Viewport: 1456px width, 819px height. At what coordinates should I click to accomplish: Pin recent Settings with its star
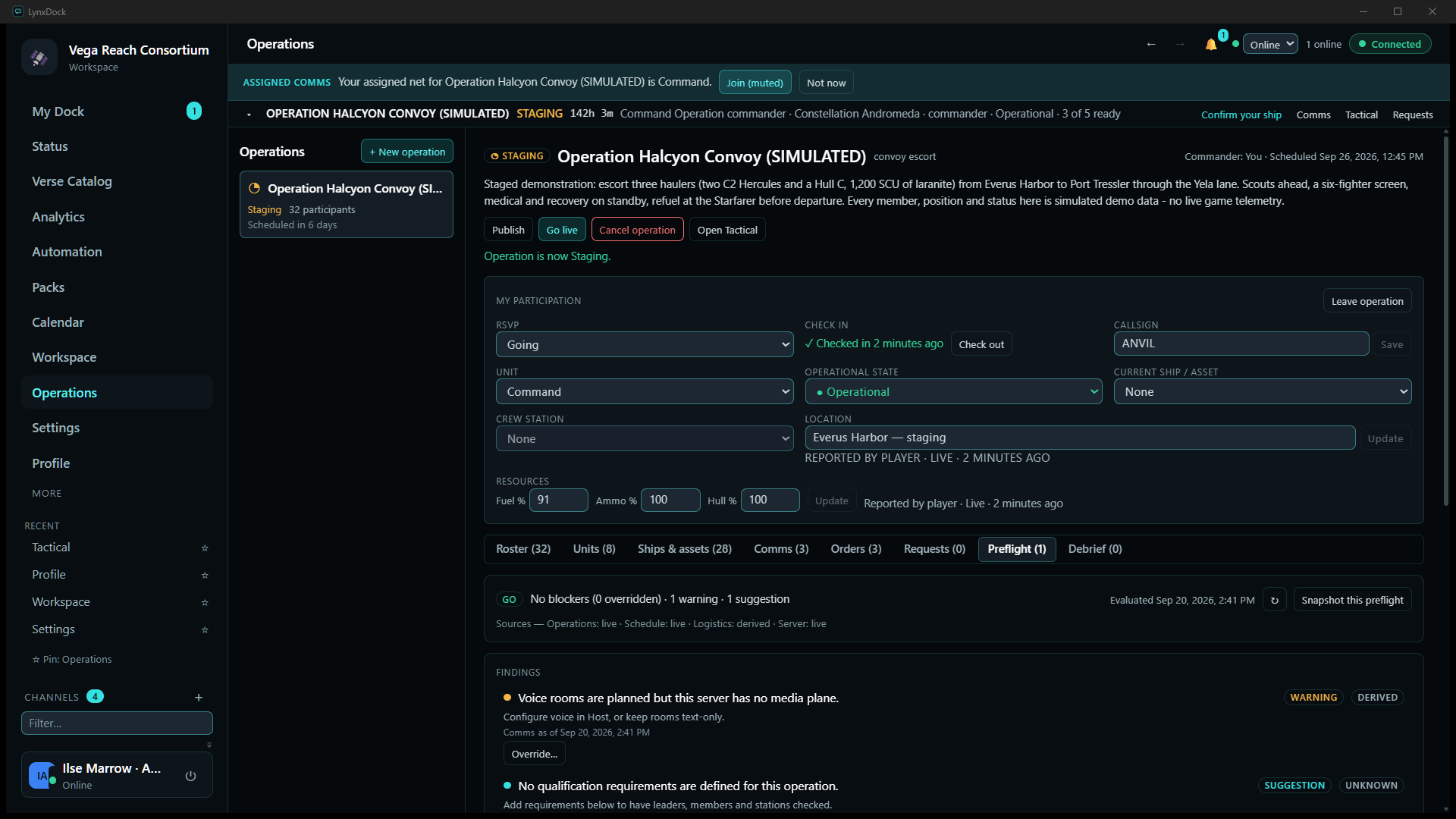tap(205, 630)
